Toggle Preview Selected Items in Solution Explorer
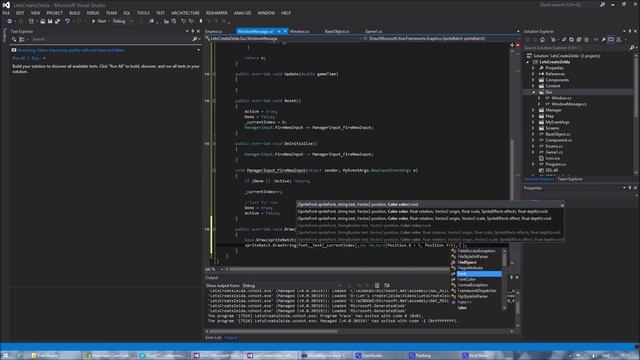This screenshot has height=360, width=640. (x=611, y=40)
